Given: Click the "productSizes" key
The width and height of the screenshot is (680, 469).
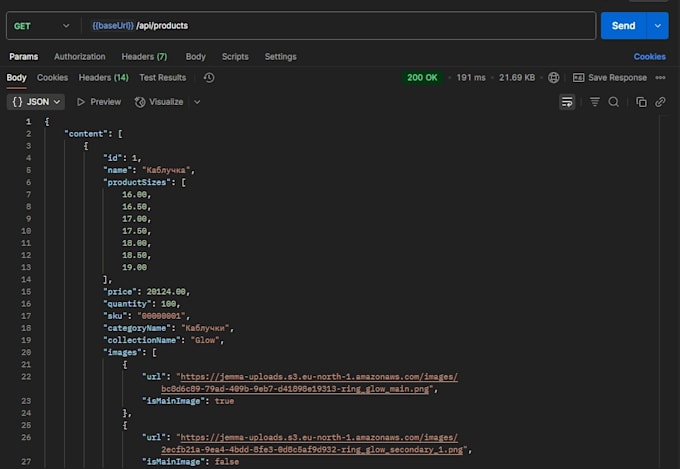Looking at the screenshot, I should pyautogui.click(x=137, y=182).
